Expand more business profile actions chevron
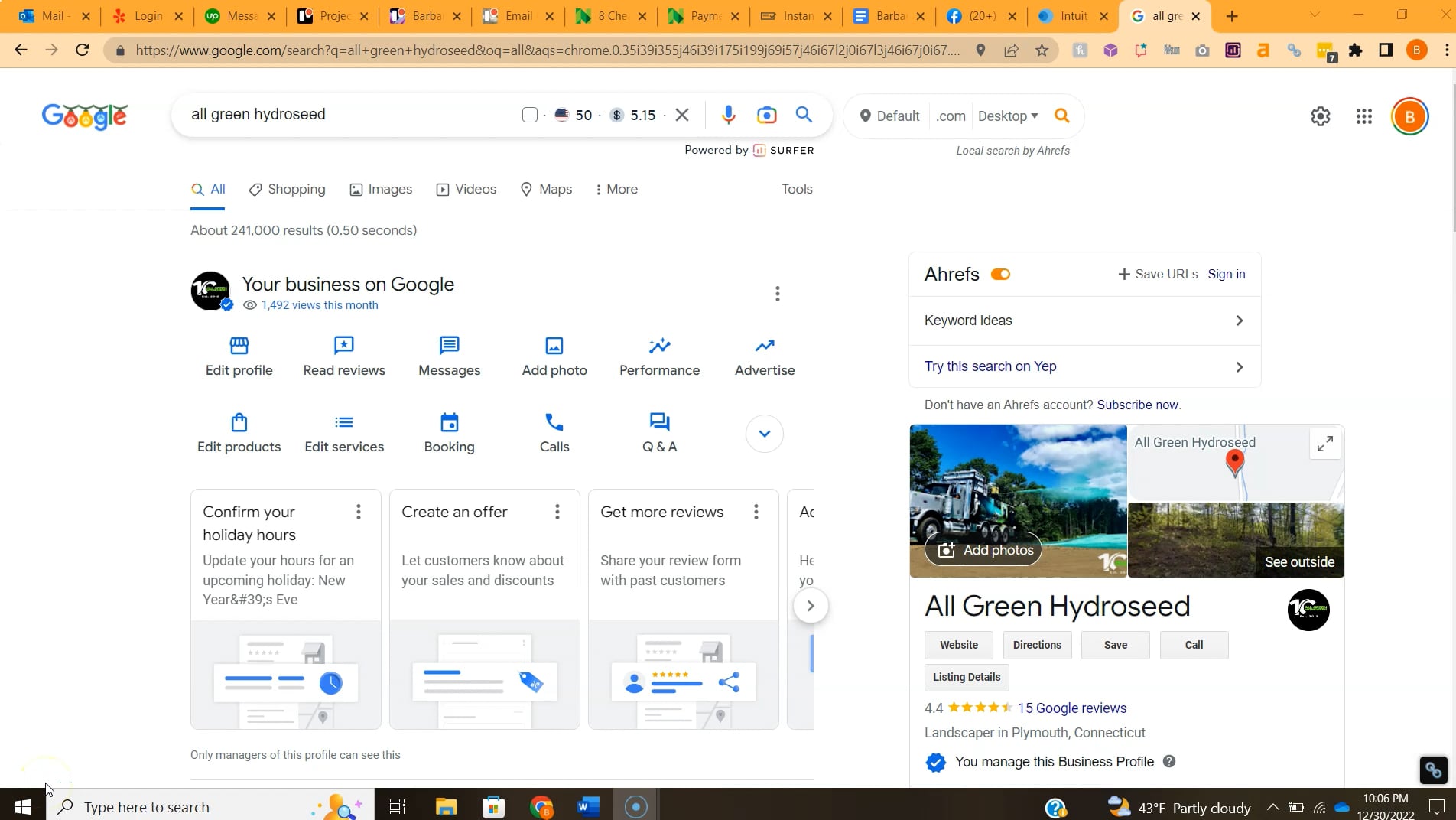The height and width of the screenshot is (820, 1456). [x=764, y=434]
